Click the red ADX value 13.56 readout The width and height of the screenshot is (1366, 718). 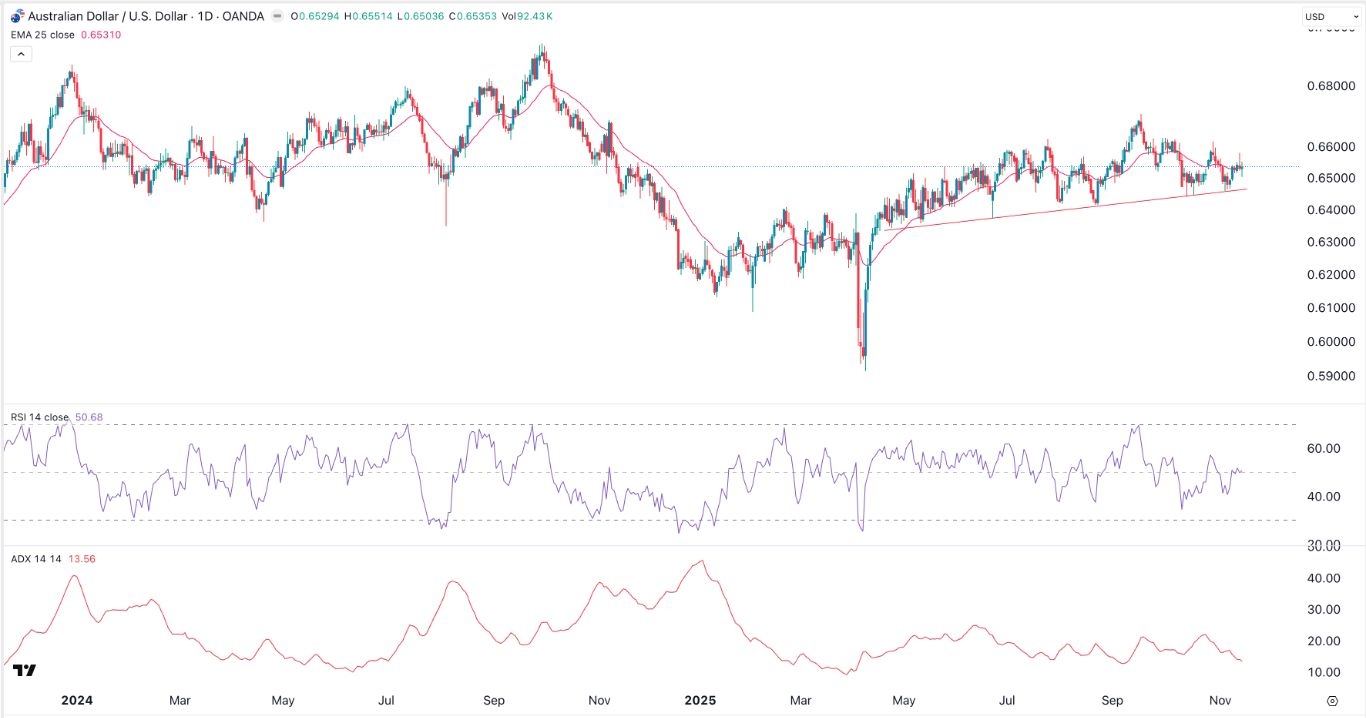(82, 559)
